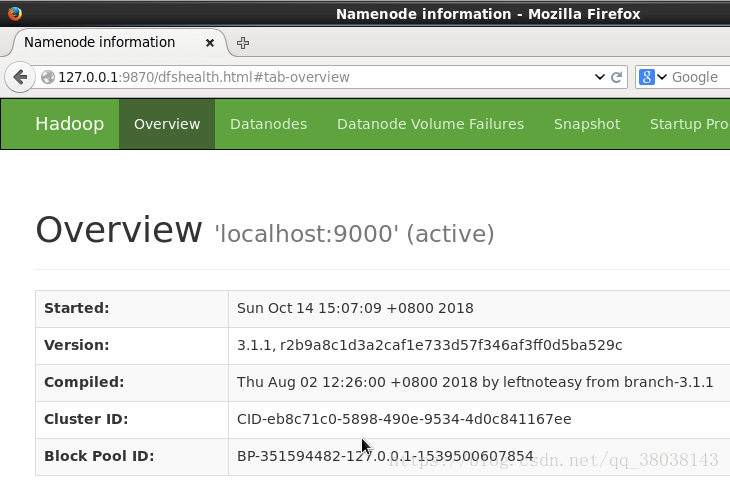This screenshot has width=730, height=480.
Task: Open a new tab with the plus icon
Action: [x=243, y=43]
